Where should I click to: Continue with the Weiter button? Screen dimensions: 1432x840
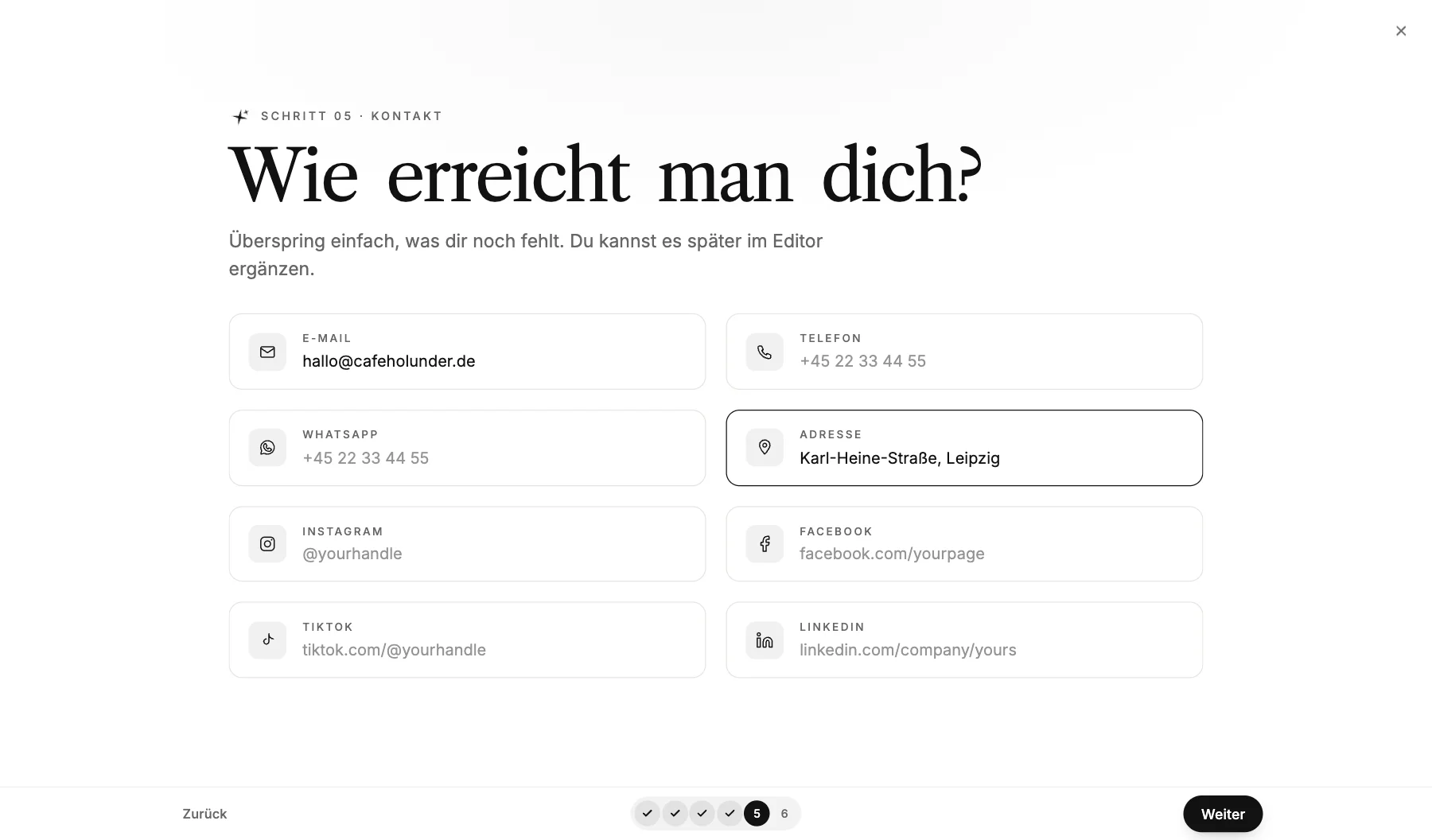pyautogui.click(x=1223, y=814)
